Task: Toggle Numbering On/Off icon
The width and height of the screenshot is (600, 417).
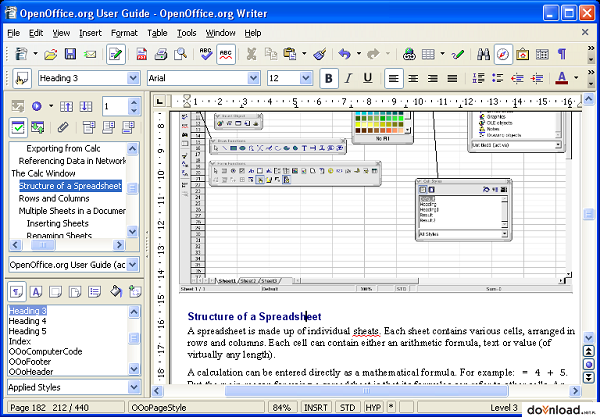Action: click(x=478, y=78)
